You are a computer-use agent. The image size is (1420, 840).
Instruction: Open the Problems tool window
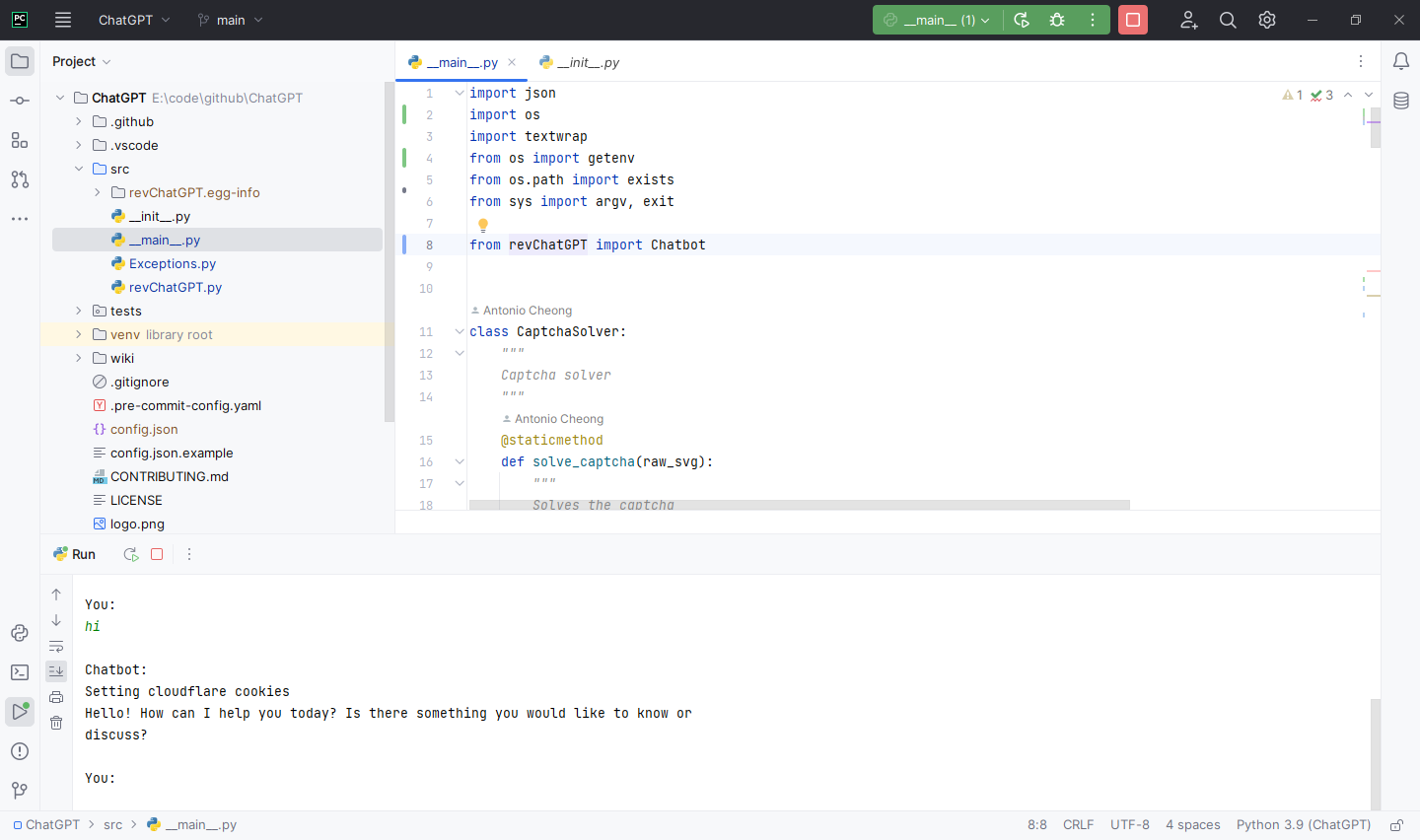click(20, 751)
